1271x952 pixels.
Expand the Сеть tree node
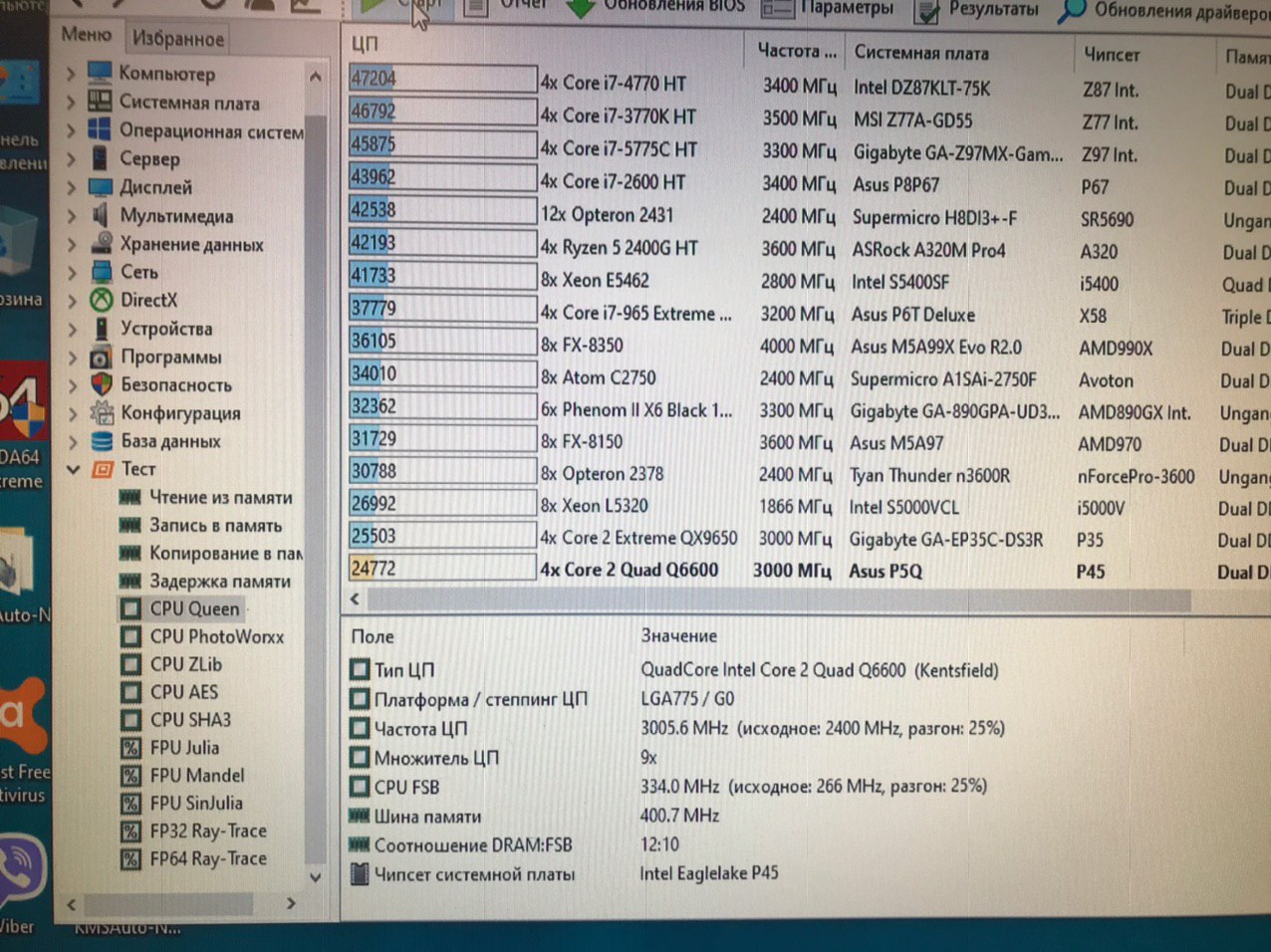pos(72,272)
